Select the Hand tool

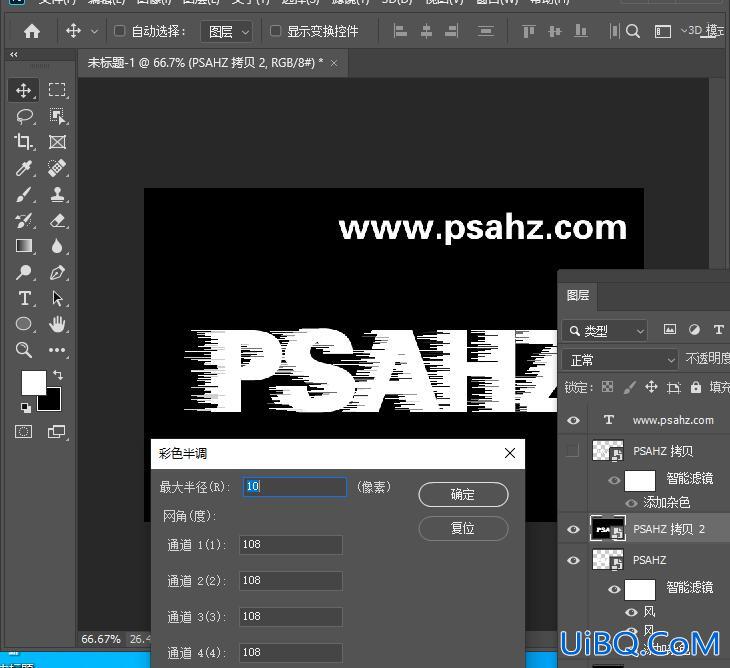point(57,324)
